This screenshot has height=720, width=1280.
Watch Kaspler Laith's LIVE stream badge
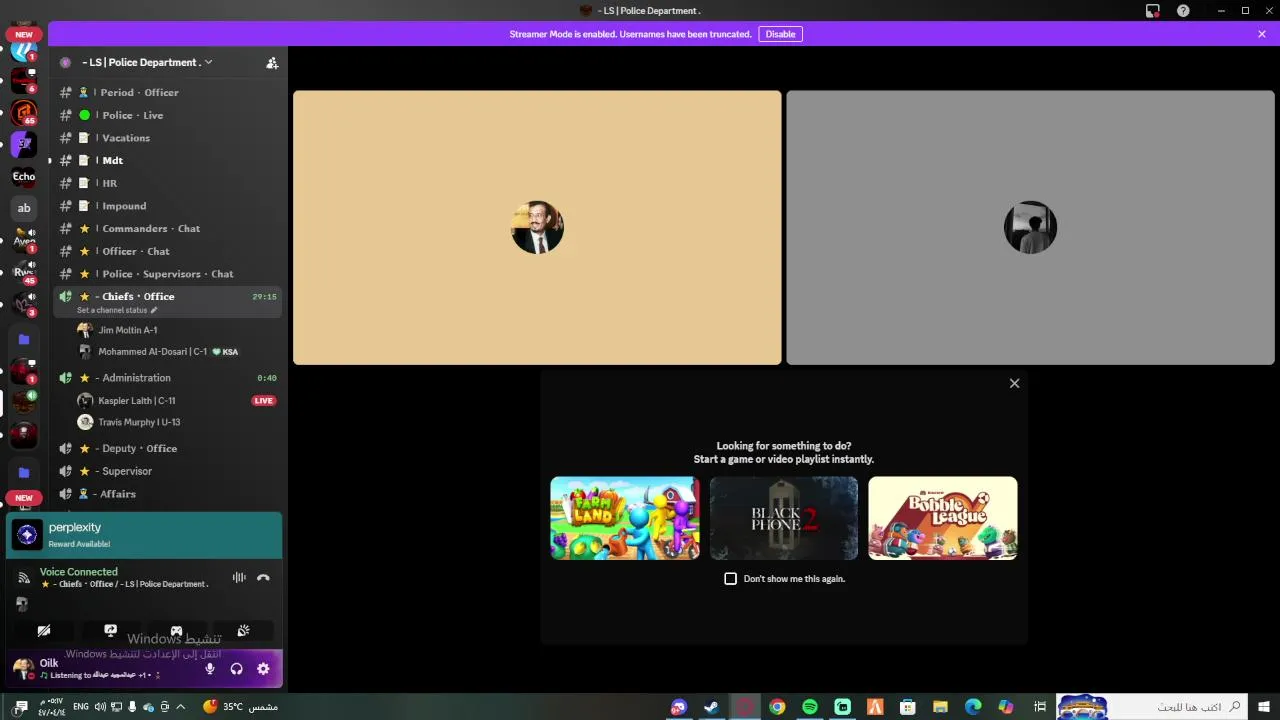[263, 401]
